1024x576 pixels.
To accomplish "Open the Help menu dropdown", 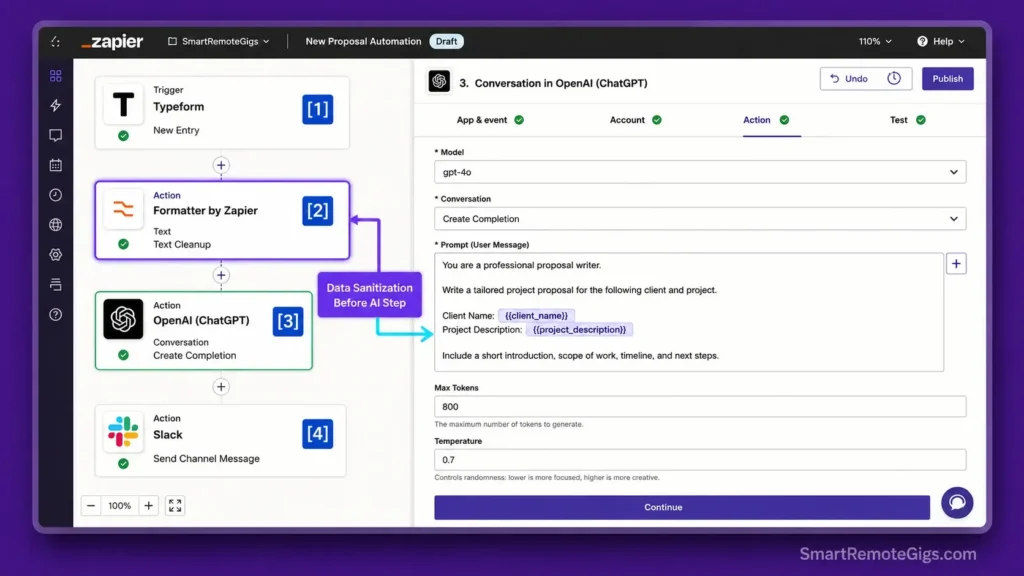I will 941,41.
